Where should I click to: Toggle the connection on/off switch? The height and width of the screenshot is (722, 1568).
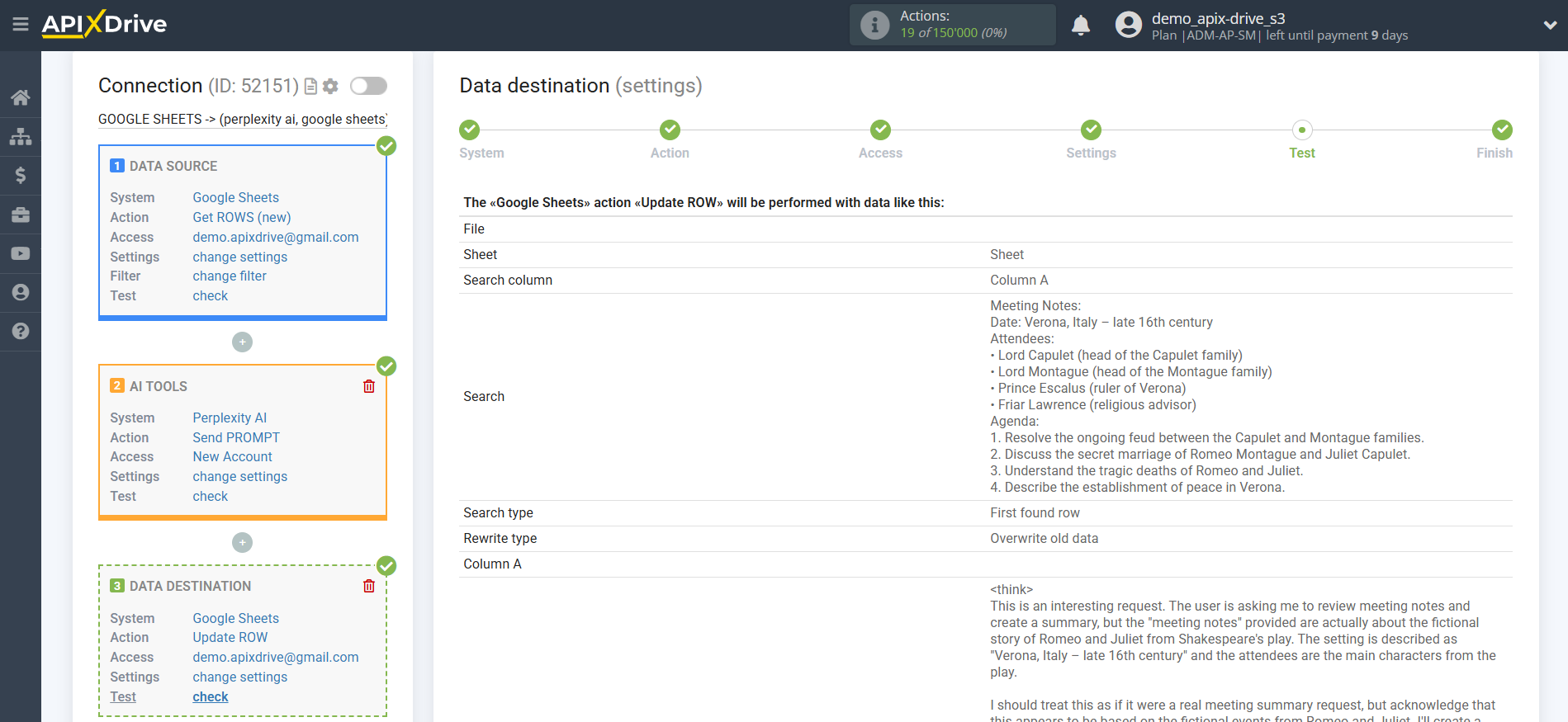pos(368,86)
